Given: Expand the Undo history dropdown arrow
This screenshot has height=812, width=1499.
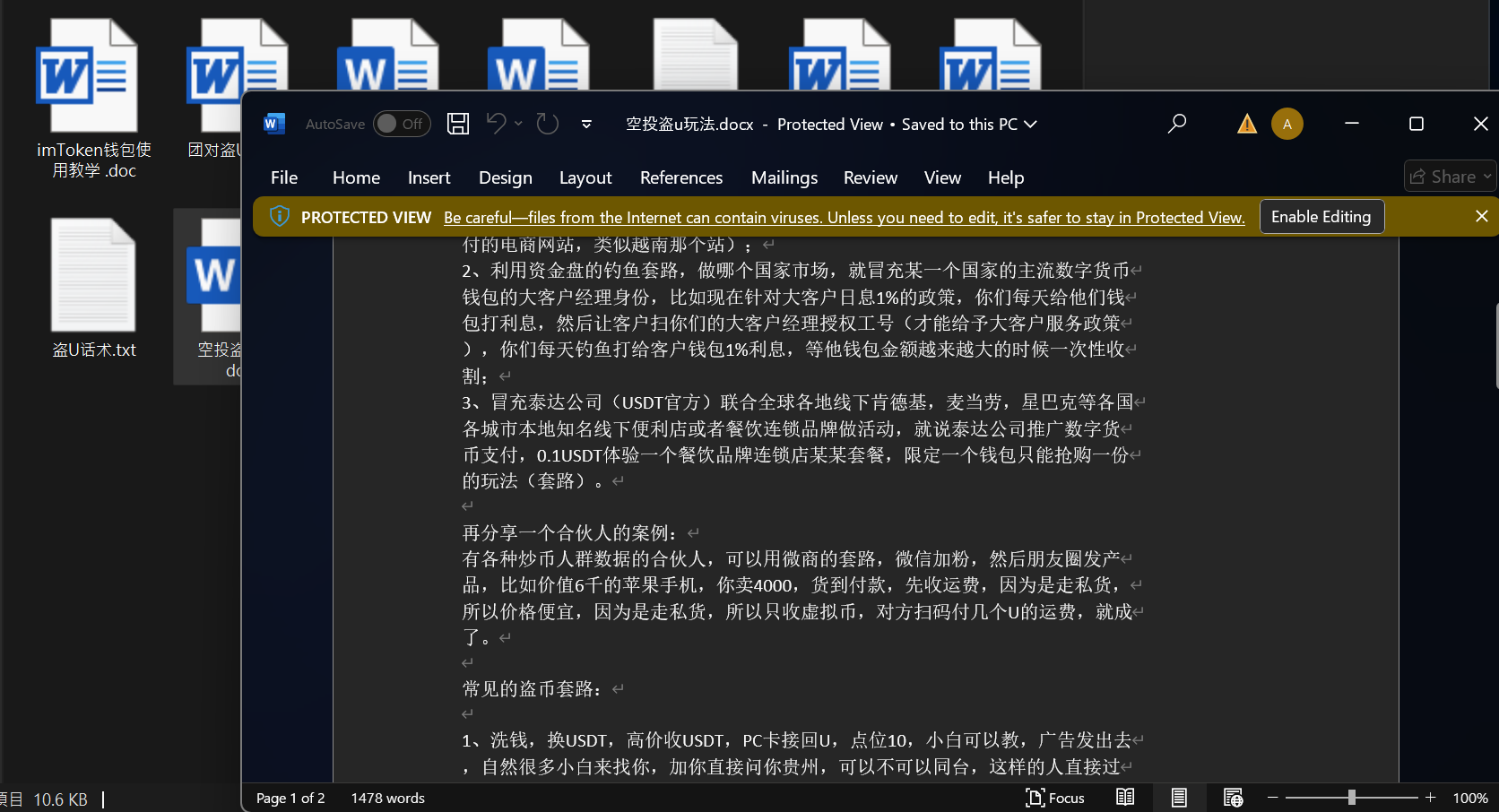Looking at the screenshot, I should 519,124.
